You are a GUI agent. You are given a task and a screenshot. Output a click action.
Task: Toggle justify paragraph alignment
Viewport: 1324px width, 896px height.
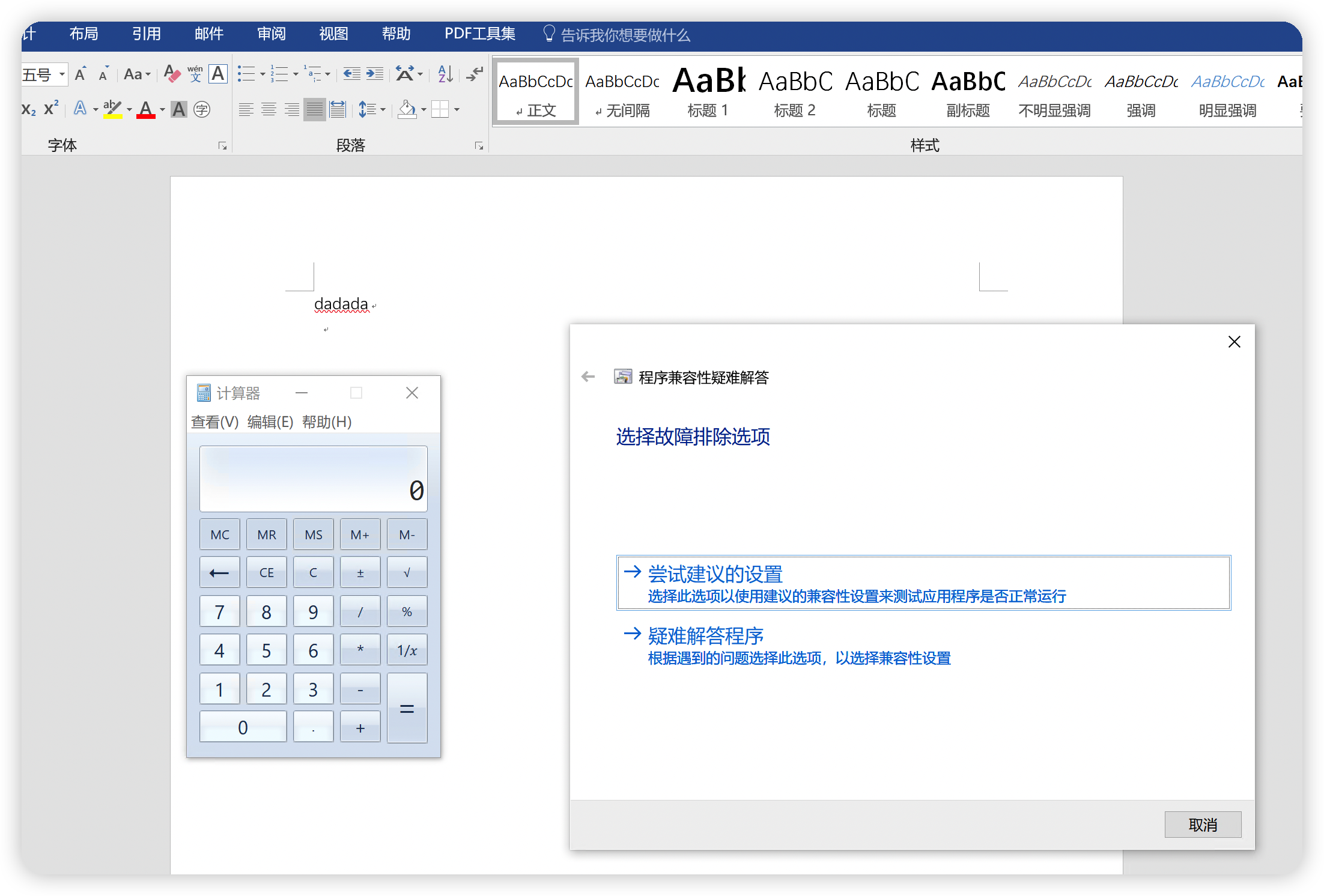pos(314,109)
